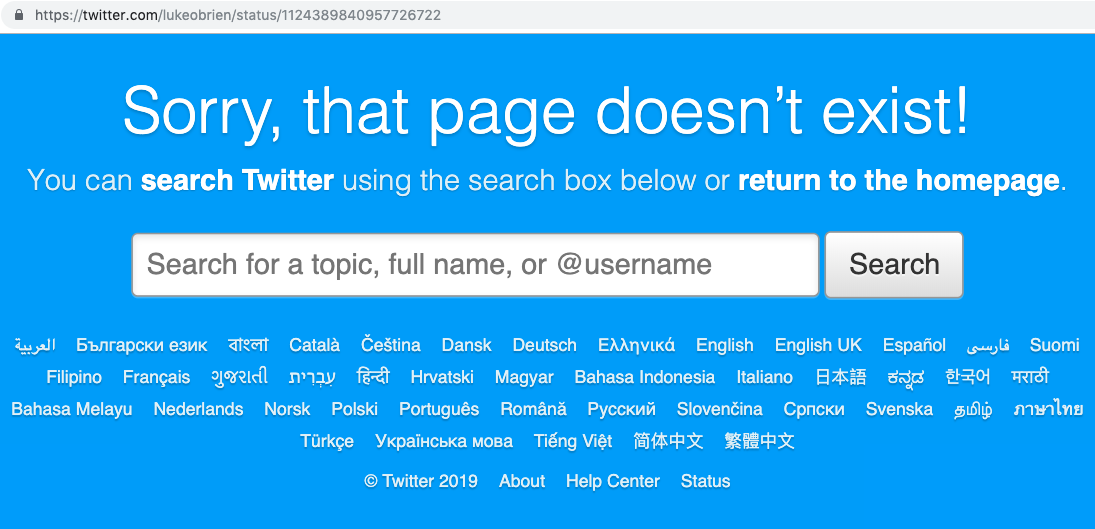Choose Bahasa Indonesia language
The image size is (1095, 529).
pyautogui.click(x=644, y=377)
